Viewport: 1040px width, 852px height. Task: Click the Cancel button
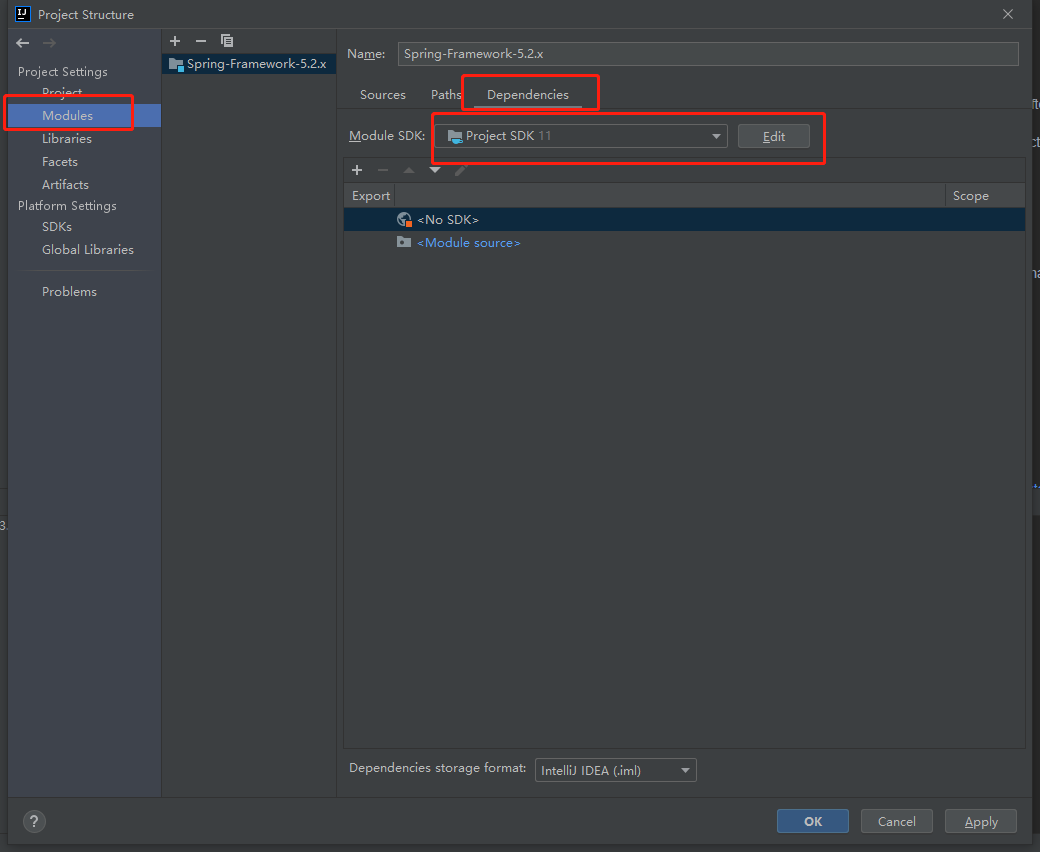pyautogui.click(x=897, y=822)
